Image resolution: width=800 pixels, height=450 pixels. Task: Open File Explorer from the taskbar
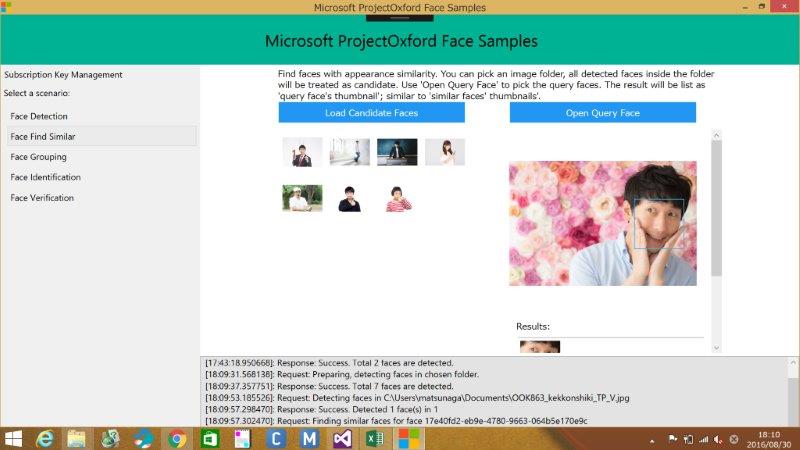(x=77, y=439)
